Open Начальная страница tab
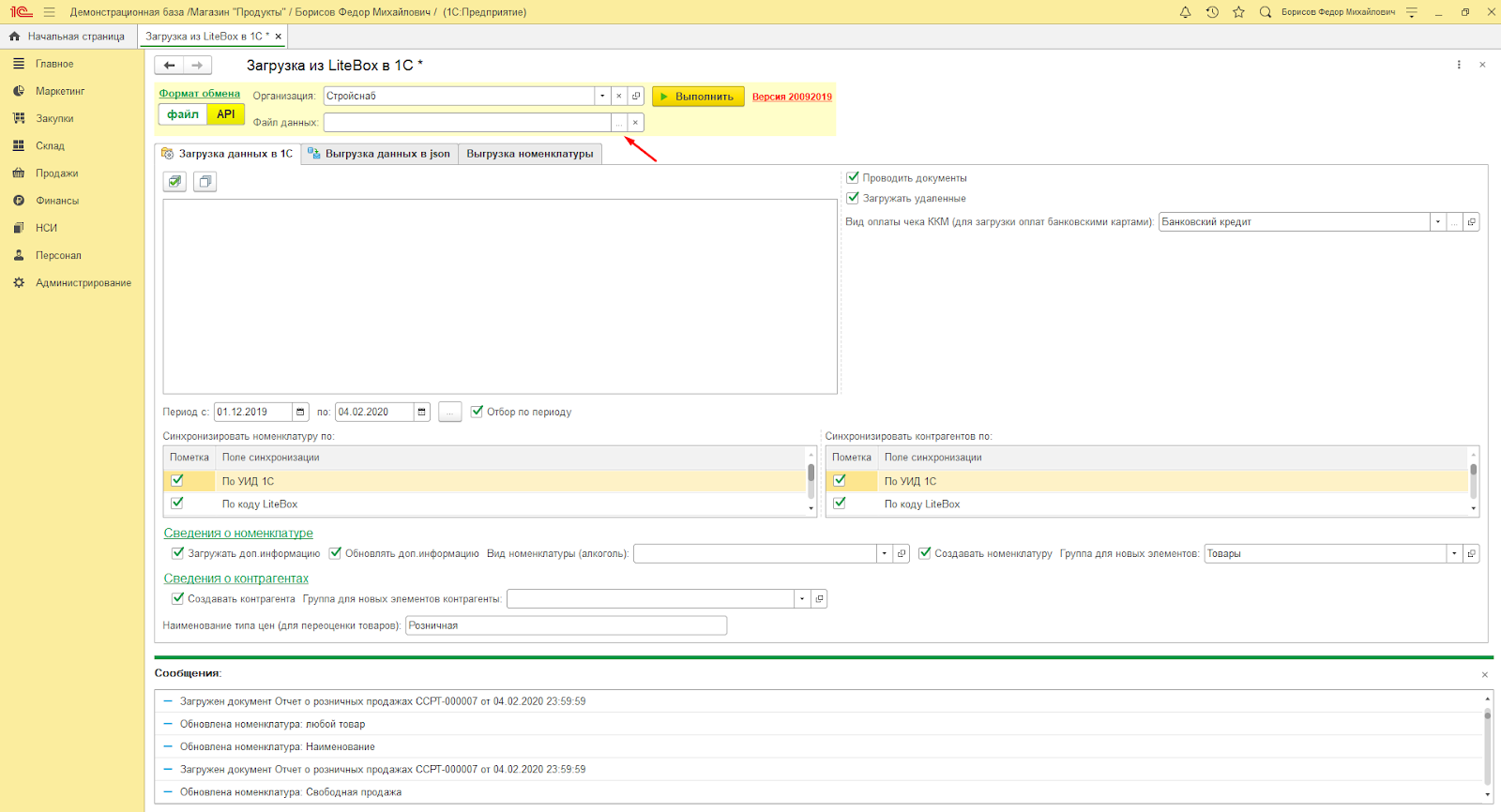Viewport: 1501px width, 812px height. [68, 37]
